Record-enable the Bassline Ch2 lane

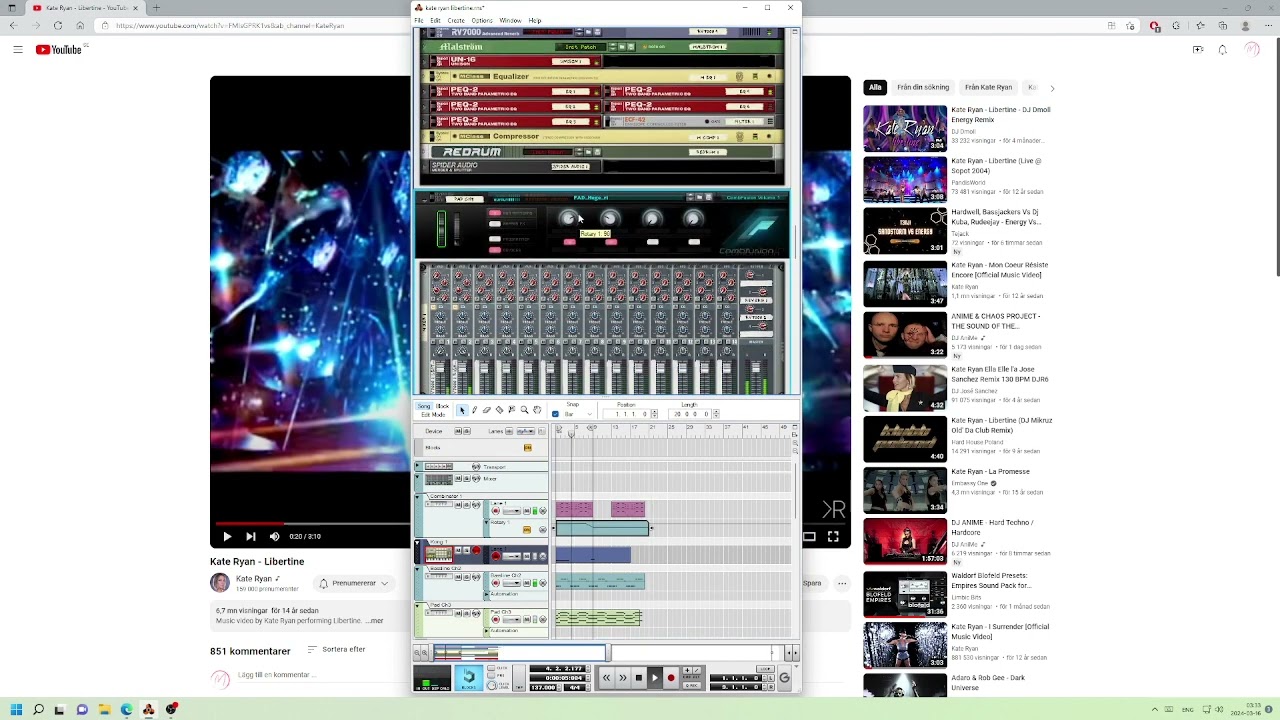495,583
